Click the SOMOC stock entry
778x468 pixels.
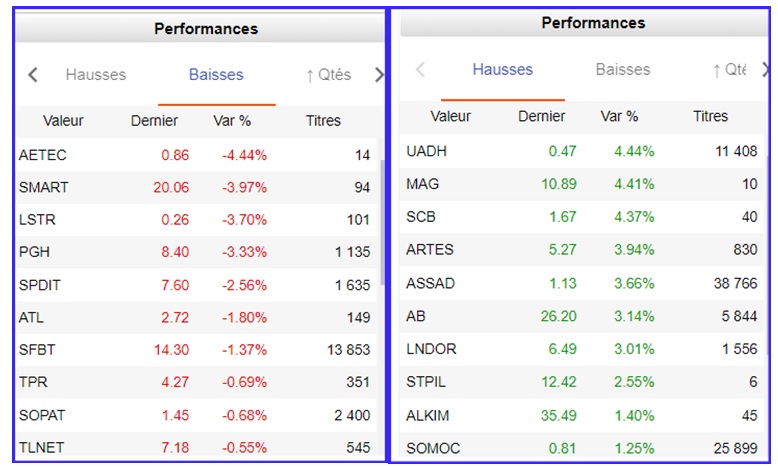point(432,448)
